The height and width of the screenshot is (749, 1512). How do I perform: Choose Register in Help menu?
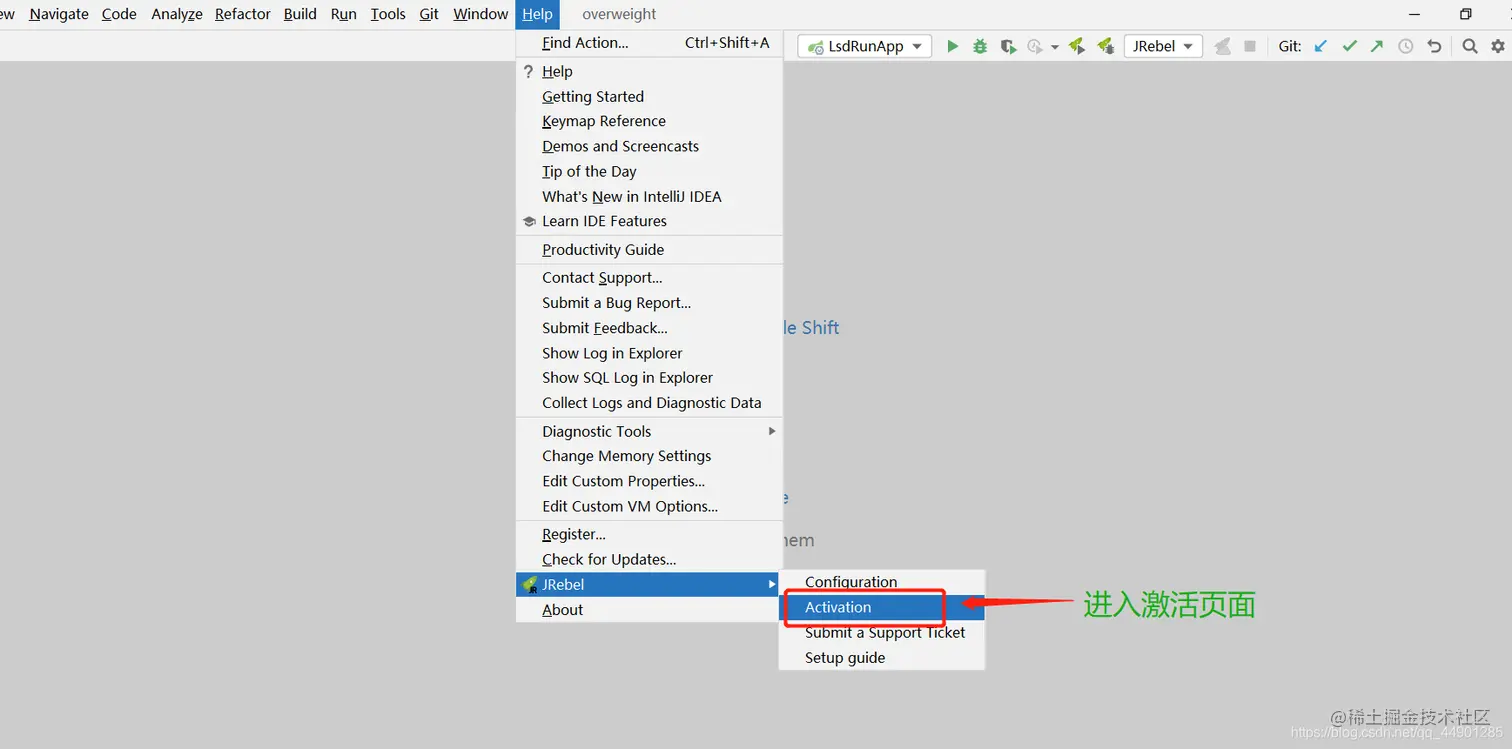(648, 534)
